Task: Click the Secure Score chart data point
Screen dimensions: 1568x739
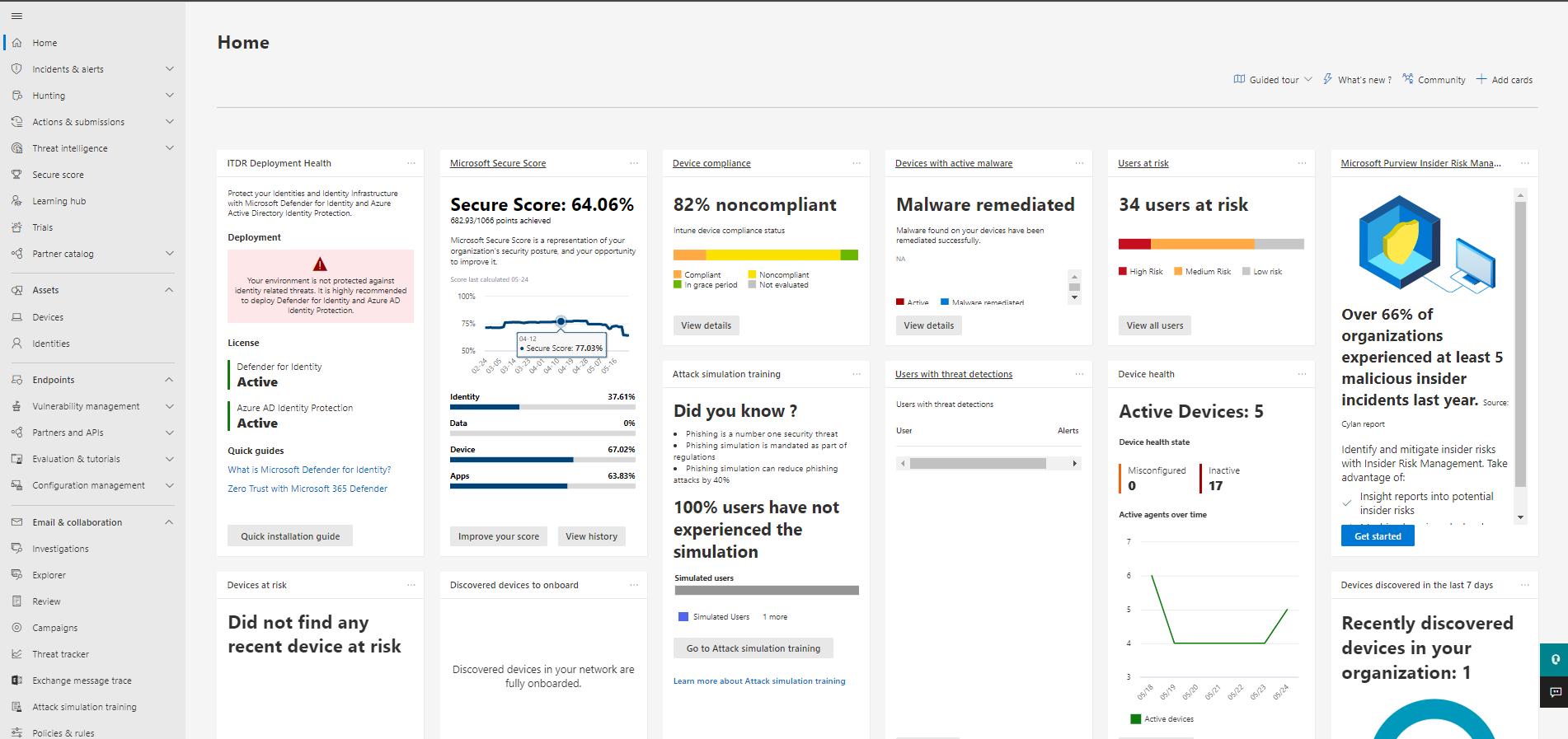Action: 561,321
